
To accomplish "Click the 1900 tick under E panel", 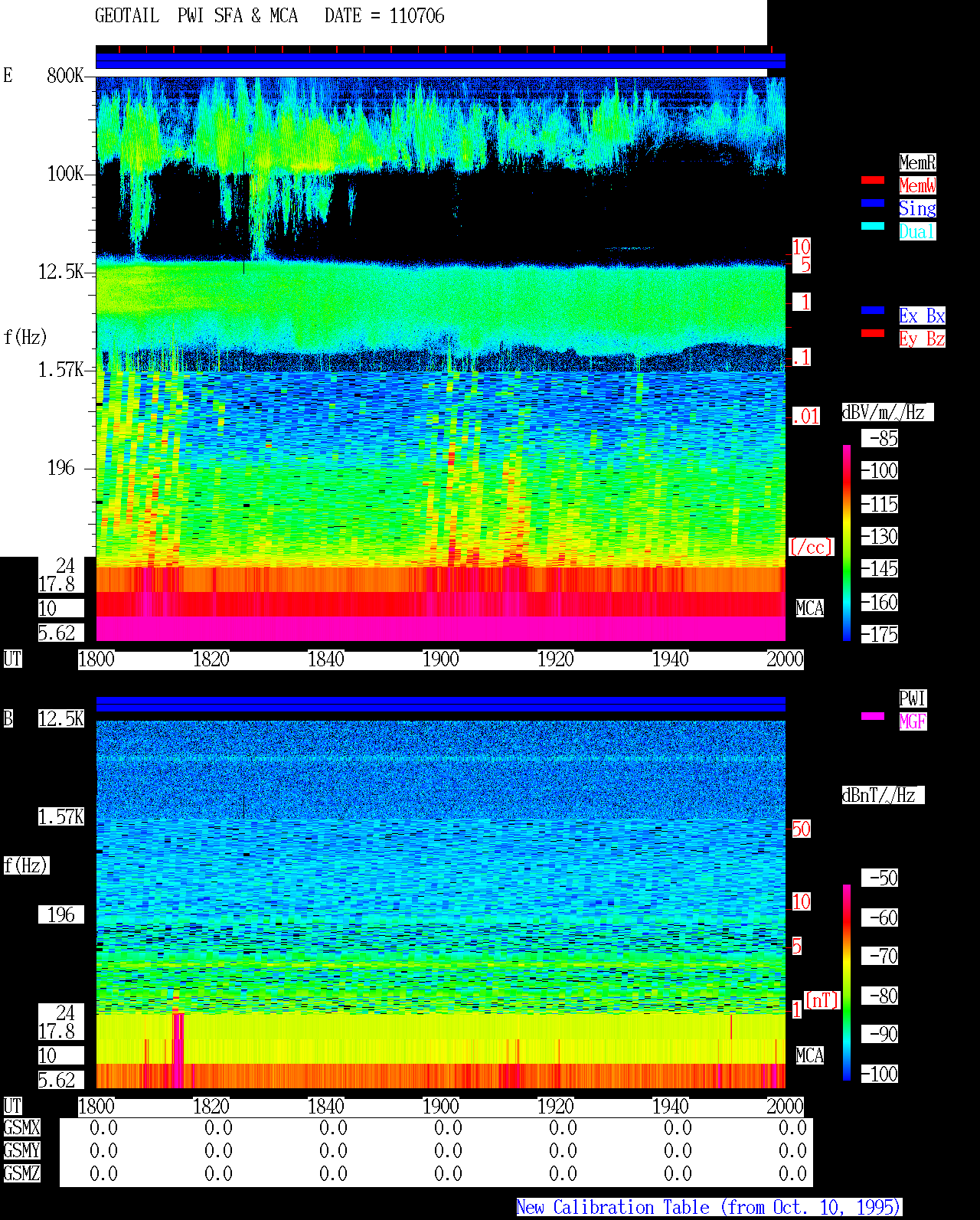I will (441, 659).
